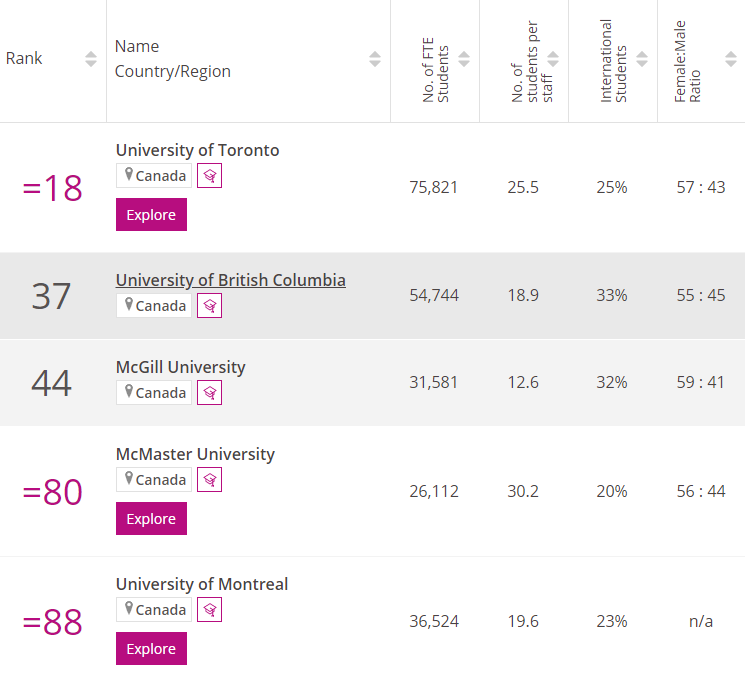Open University of Montreal link
Screen dimensions: 745x681
[202, 584]
